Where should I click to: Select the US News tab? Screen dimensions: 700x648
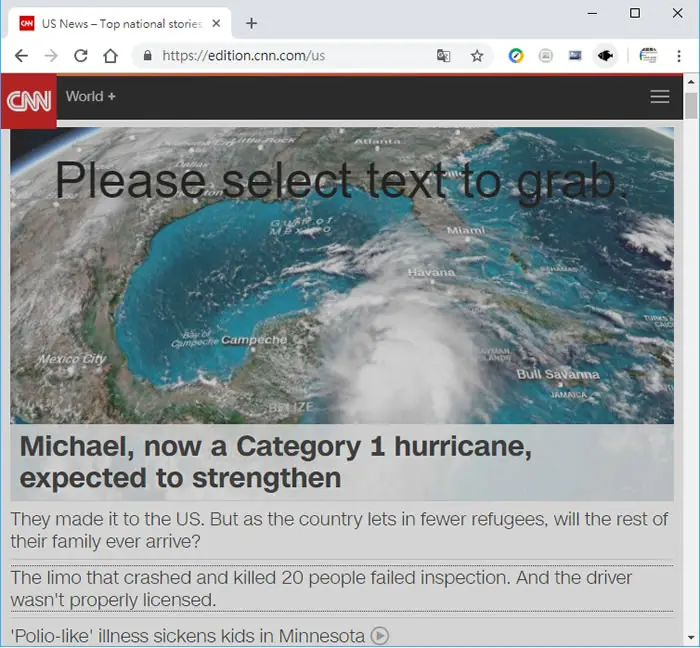click(117, 23)
